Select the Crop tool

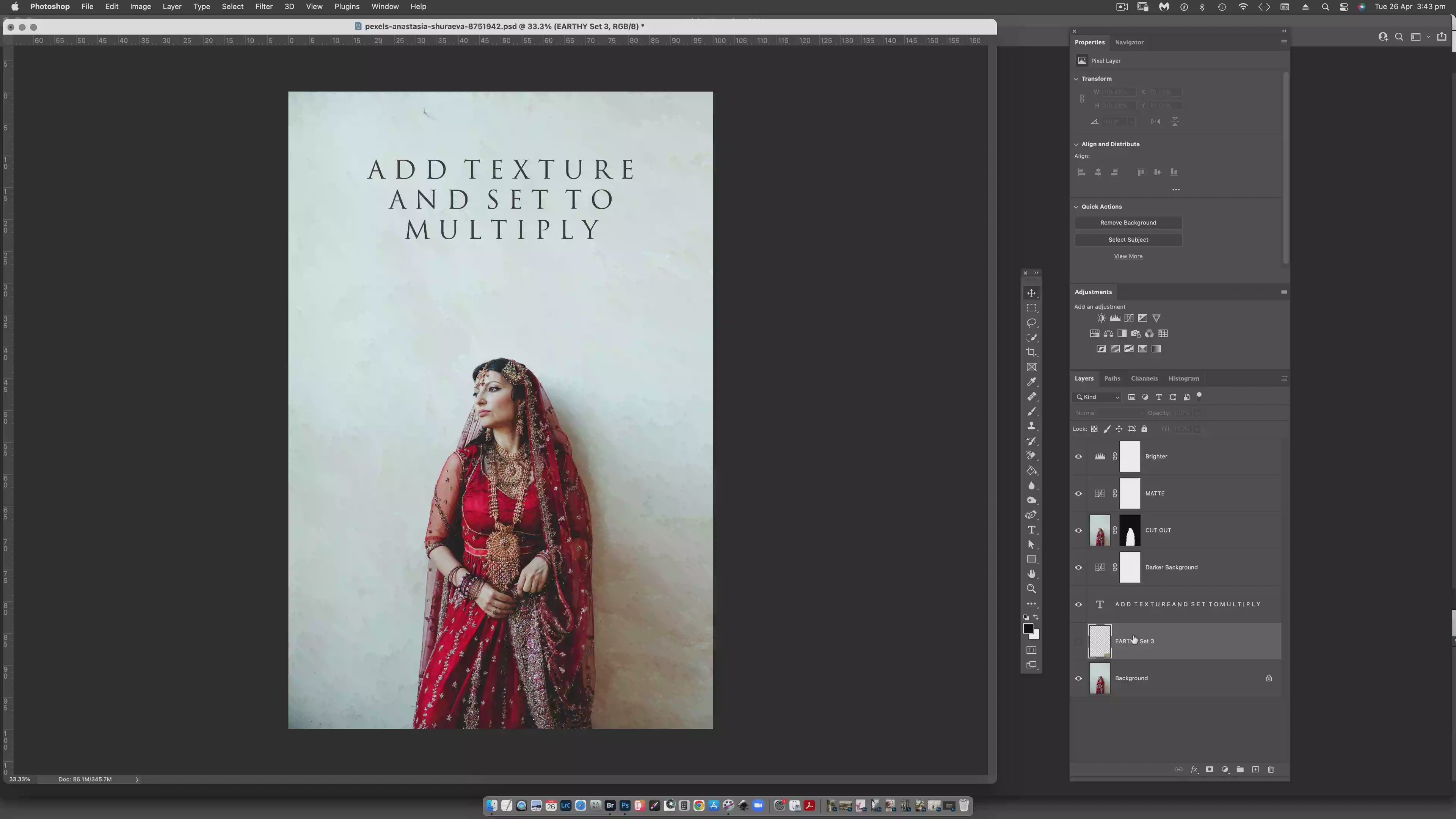point(1031,352)
